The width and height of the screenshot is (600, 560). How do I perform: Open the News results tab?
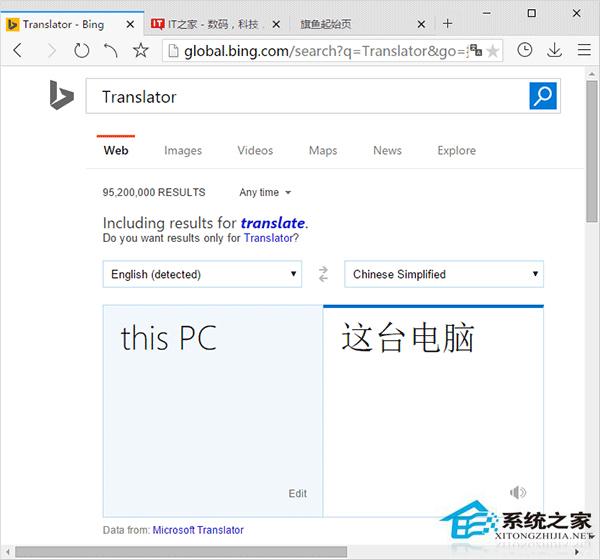pyautogui.click(x=387, y=150)
